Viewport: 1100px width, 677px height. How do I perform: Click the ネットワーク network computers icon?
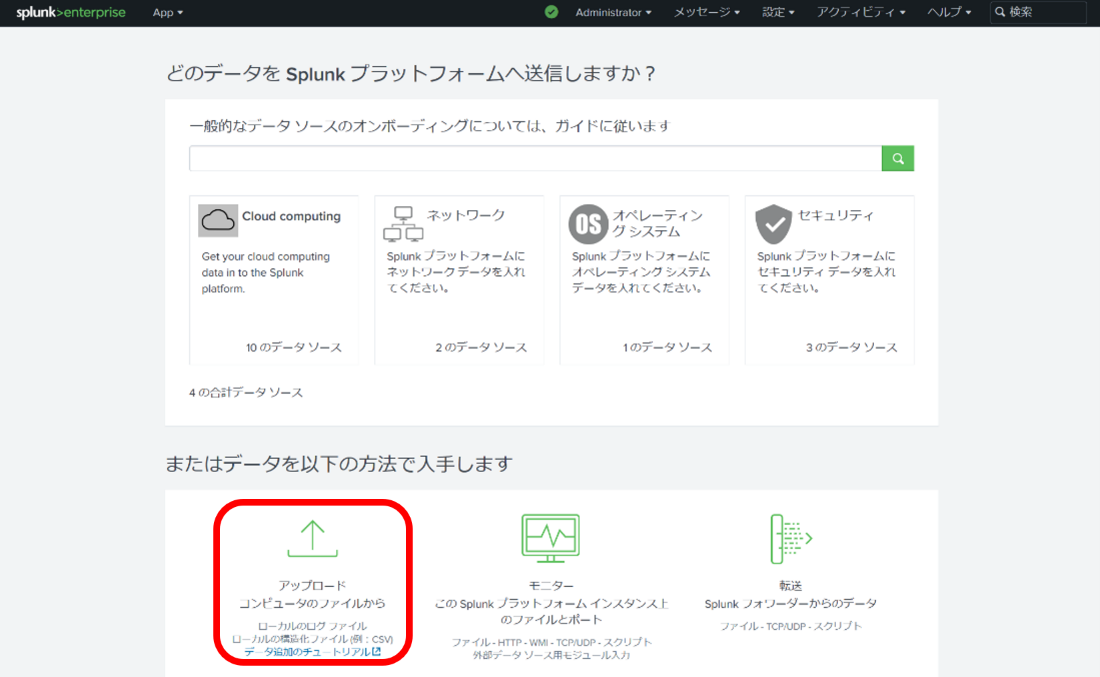point(403,224)
